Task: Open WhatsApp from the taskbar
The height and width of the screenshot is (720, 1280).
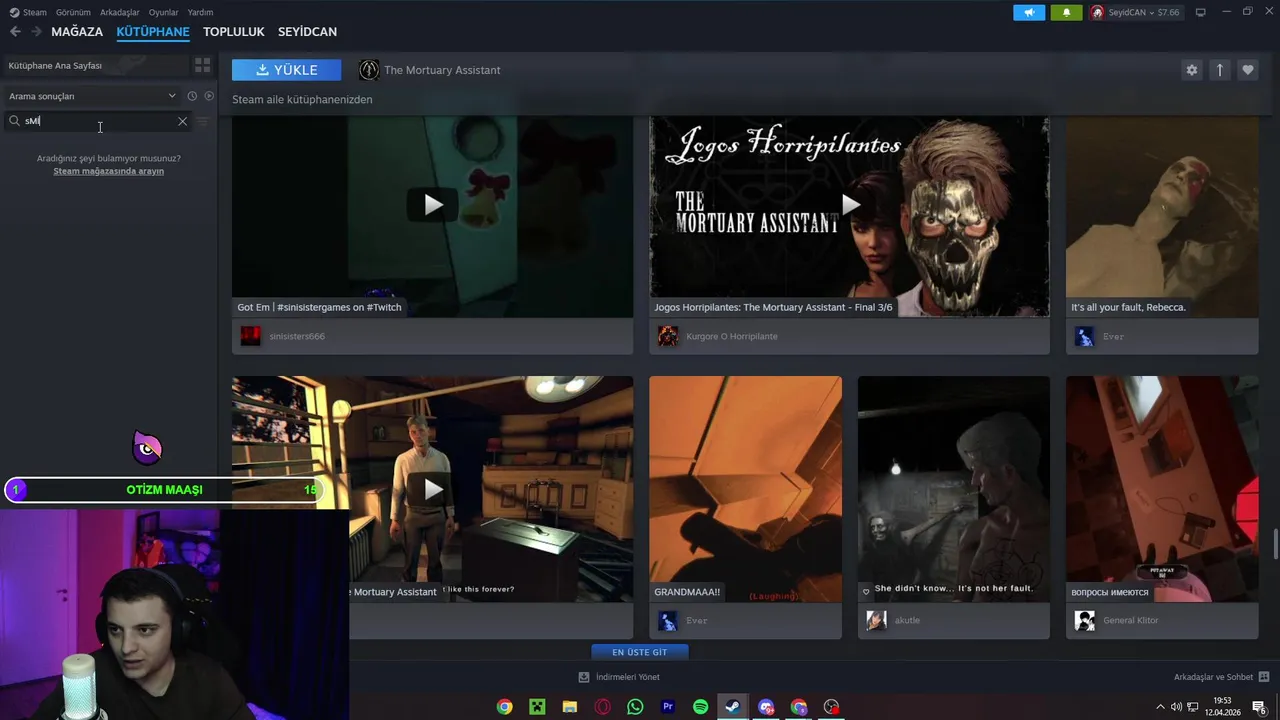Action: (x=635, y=707)
